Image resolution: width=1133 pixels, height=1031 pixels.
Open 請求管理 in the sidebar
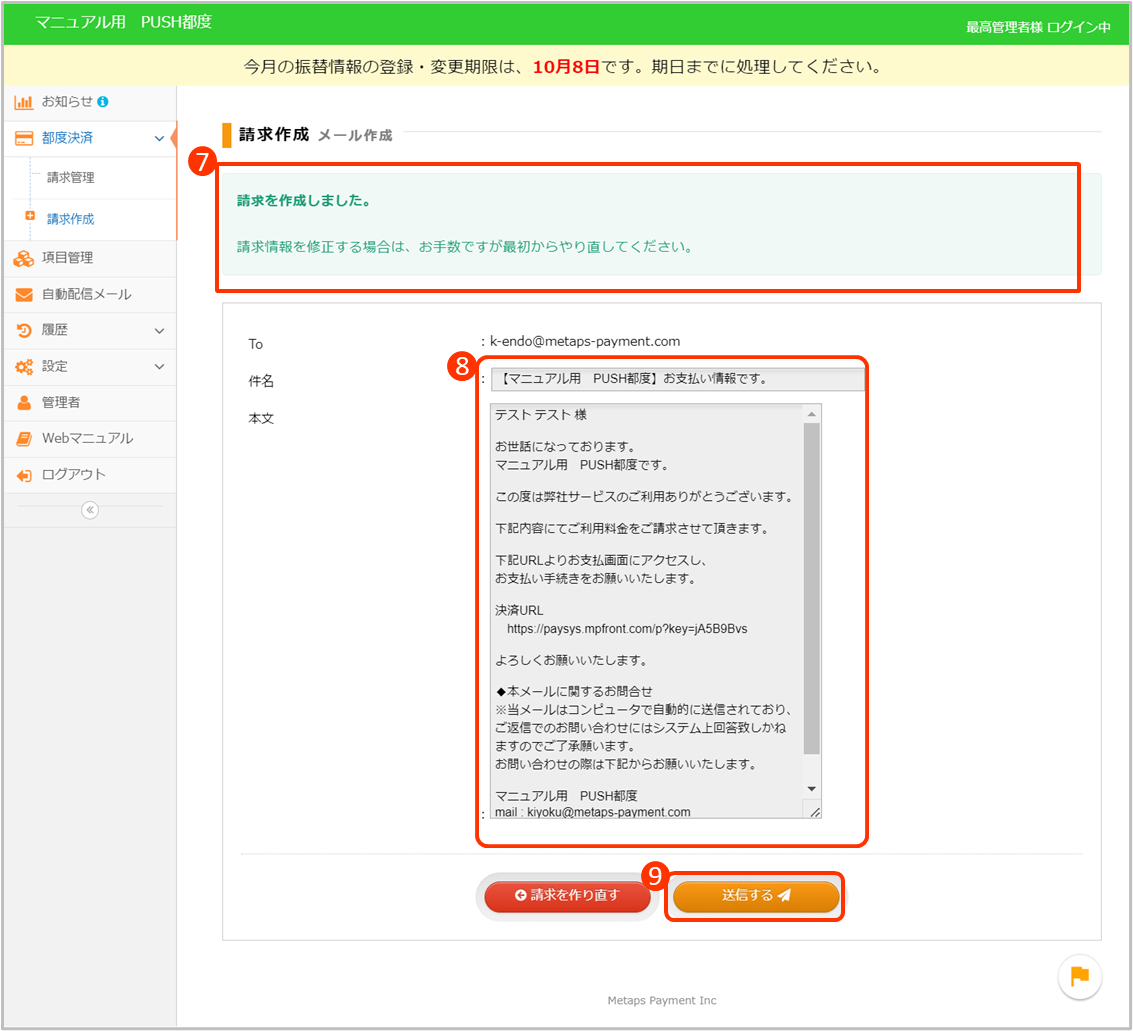point(71,178)
